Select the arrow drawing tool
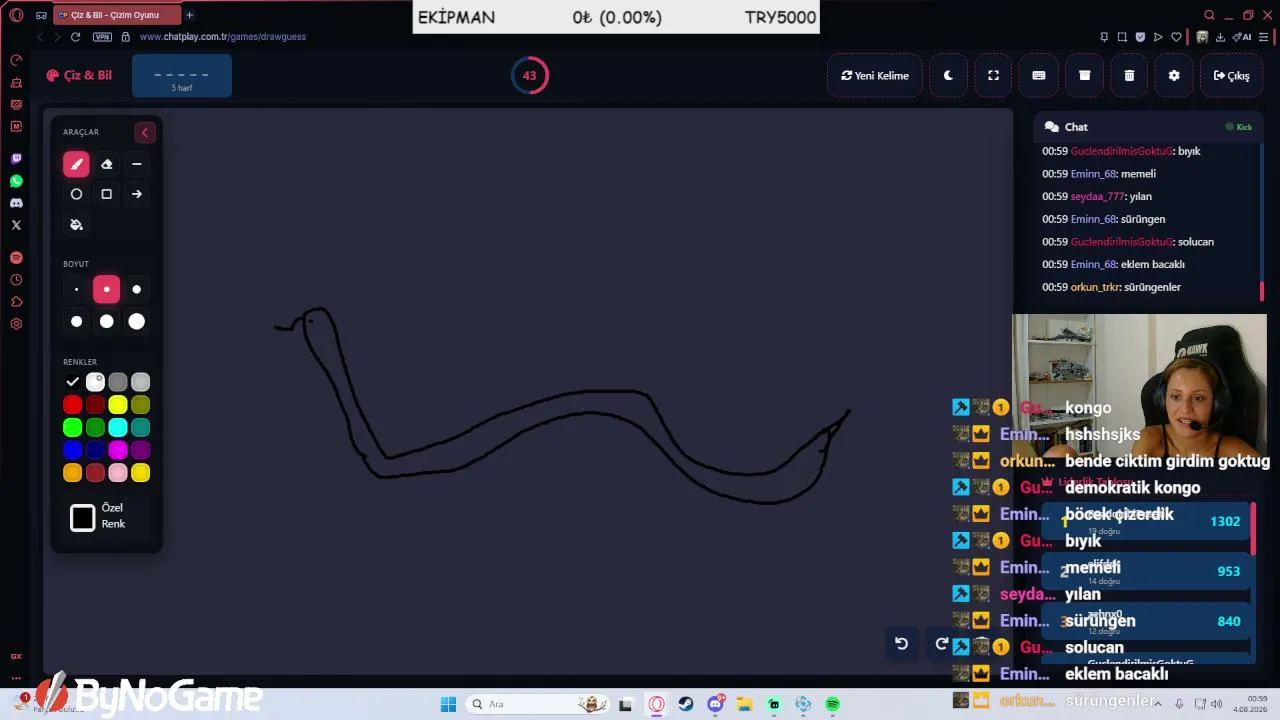This screenshot has width=1280, height=720. pyautogui.click(x=137, y=194)
